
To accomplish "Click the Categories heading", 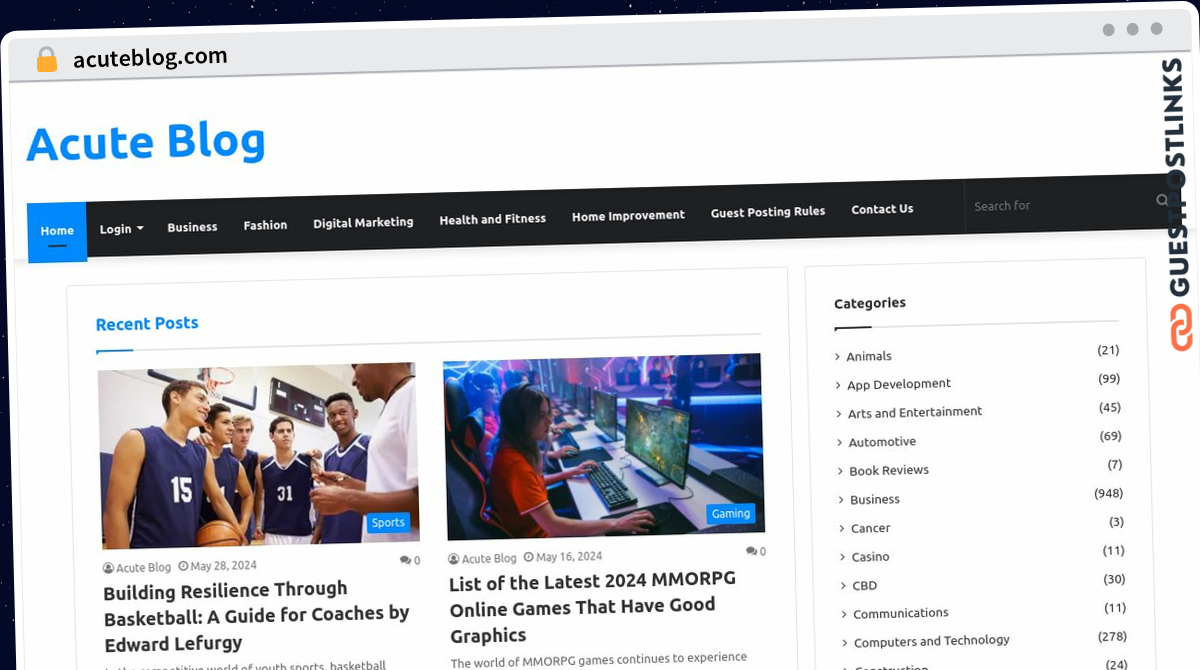I will [x=870, y=303].
